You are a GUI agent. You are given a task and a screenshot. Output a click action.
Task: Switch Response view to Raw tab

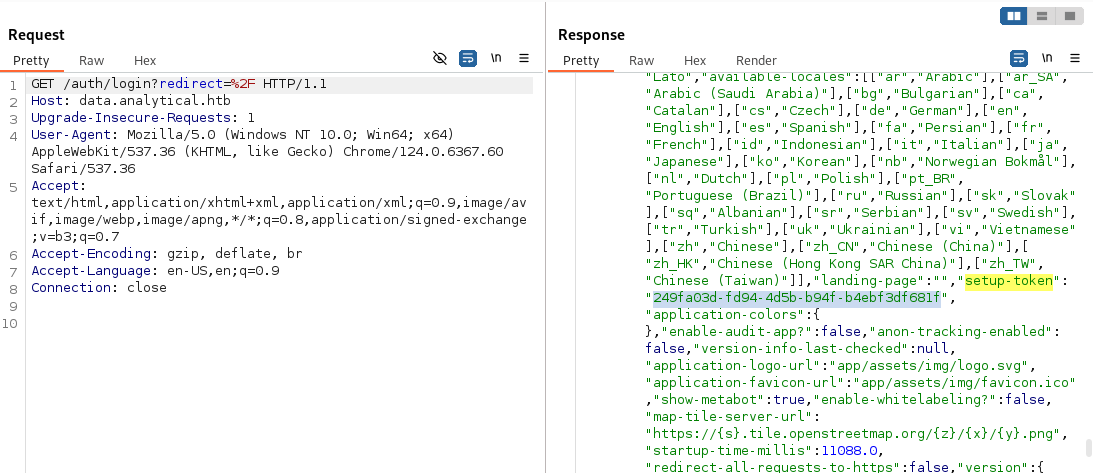click(641, 60)
